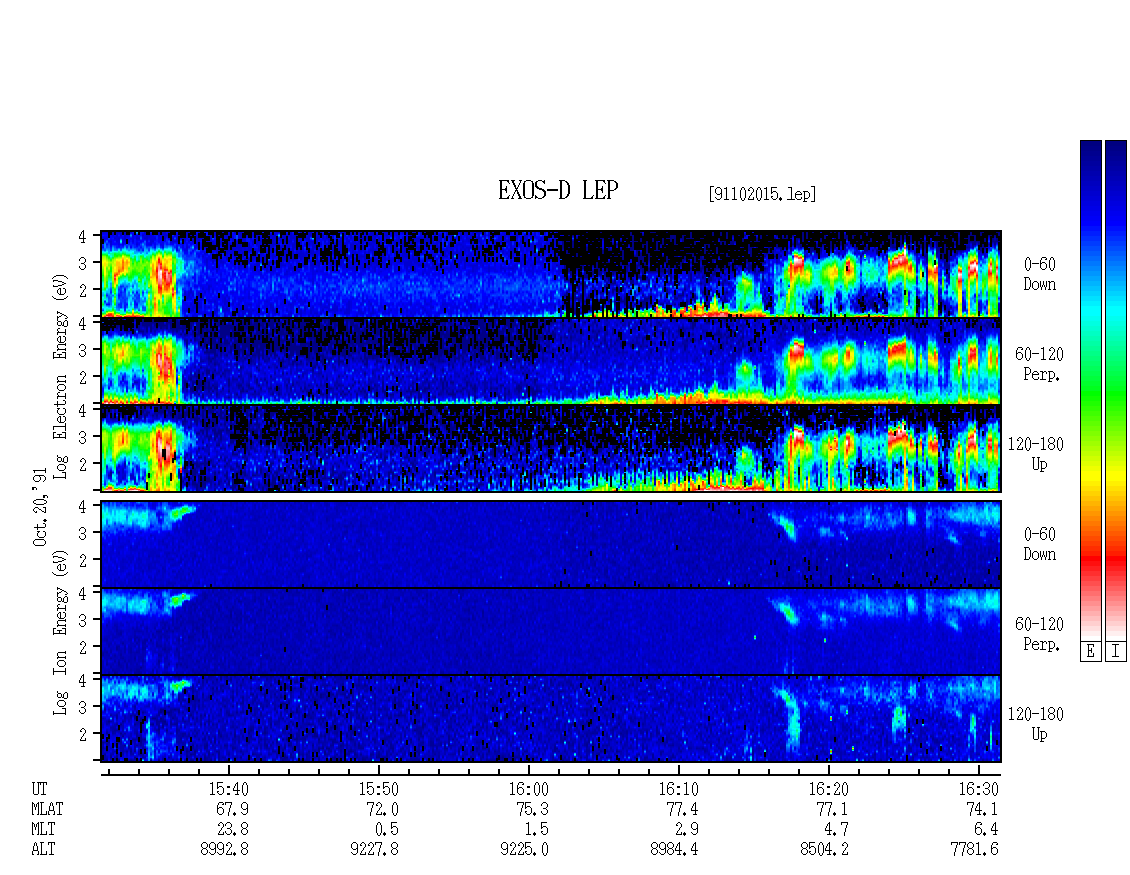Open the electron 60-120 Perp. spectrogram panel
This screenshot has height=875, width=1130.
coord(551,361)
